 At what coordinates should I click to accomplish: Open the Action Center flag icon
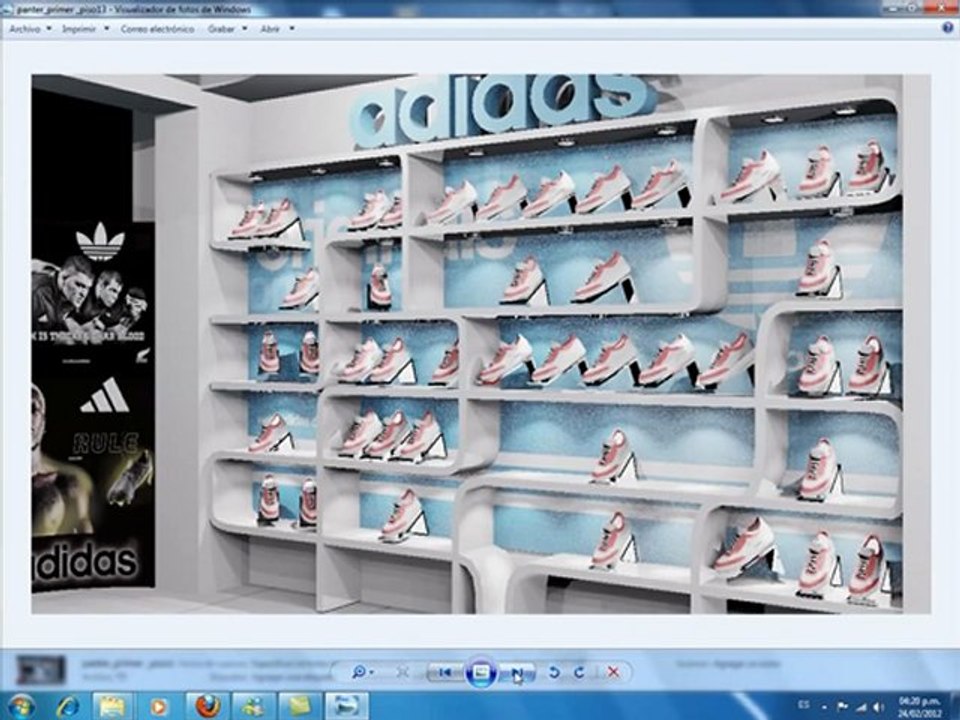842,706
